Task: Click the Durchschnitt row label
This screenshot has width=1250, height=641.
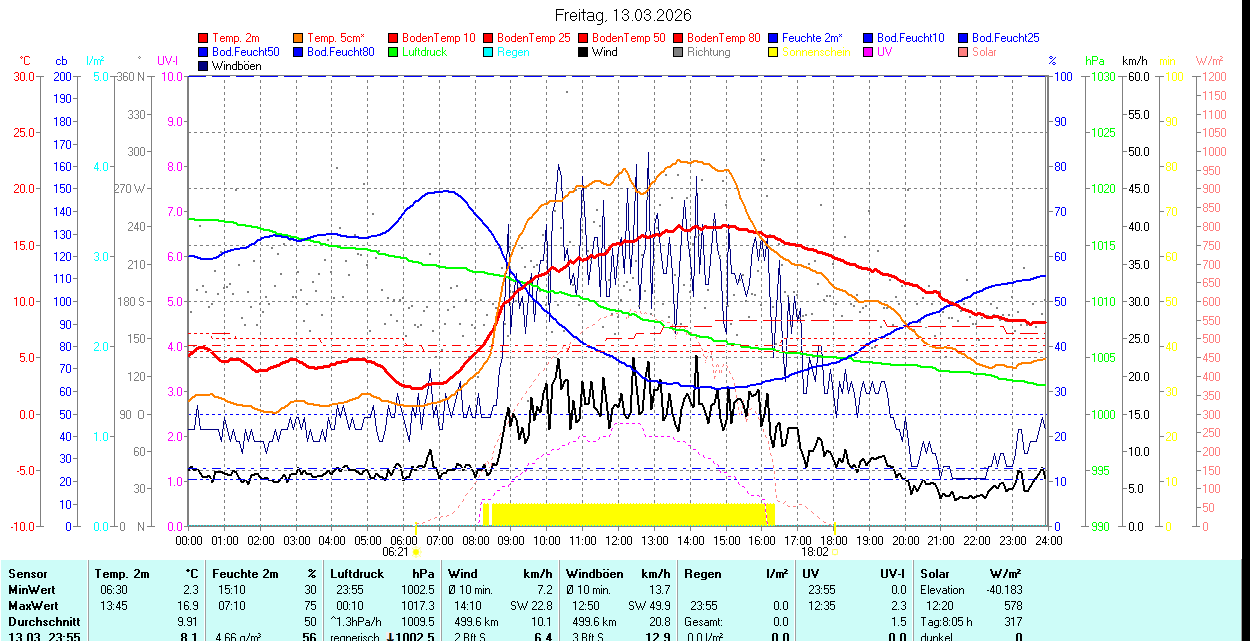Action: point(42,622)
